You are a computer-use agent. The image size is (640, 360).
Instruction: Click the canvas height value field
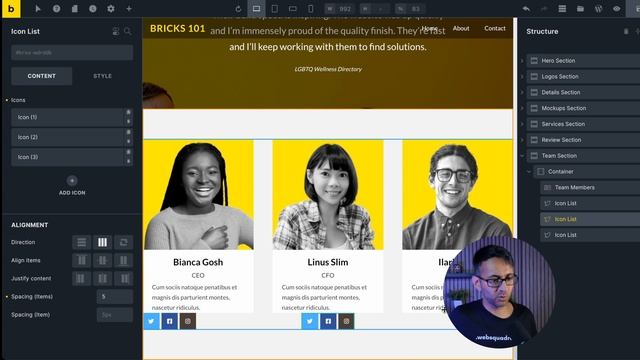[x=375, y=9]
